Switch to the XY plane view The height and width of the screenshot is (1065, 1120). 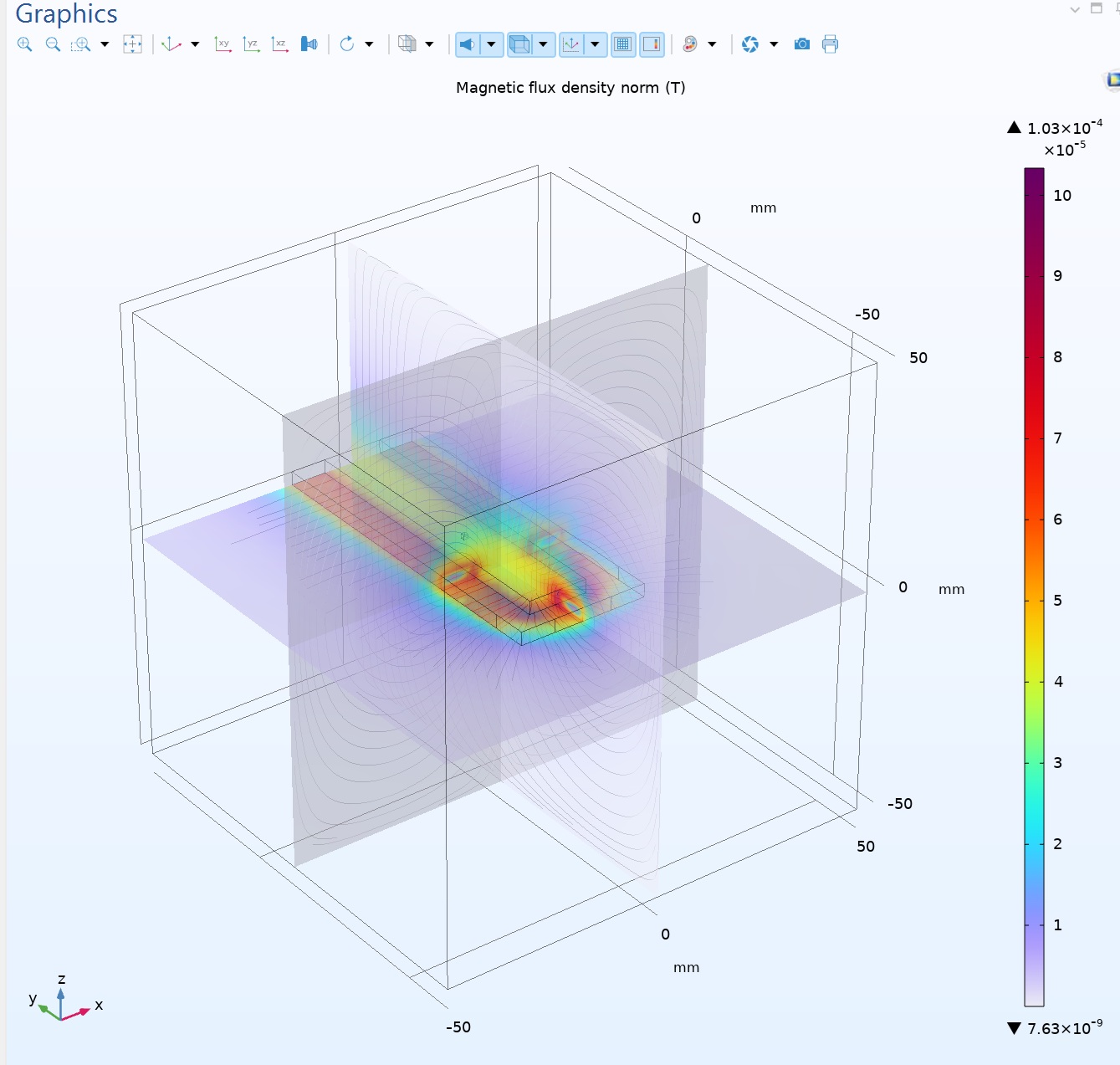pos(222,44)
